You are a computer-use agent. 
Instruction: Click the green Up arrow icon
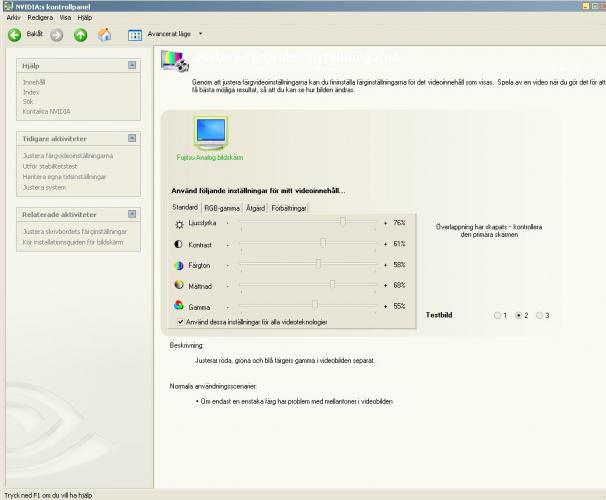[x=80, y=35]
